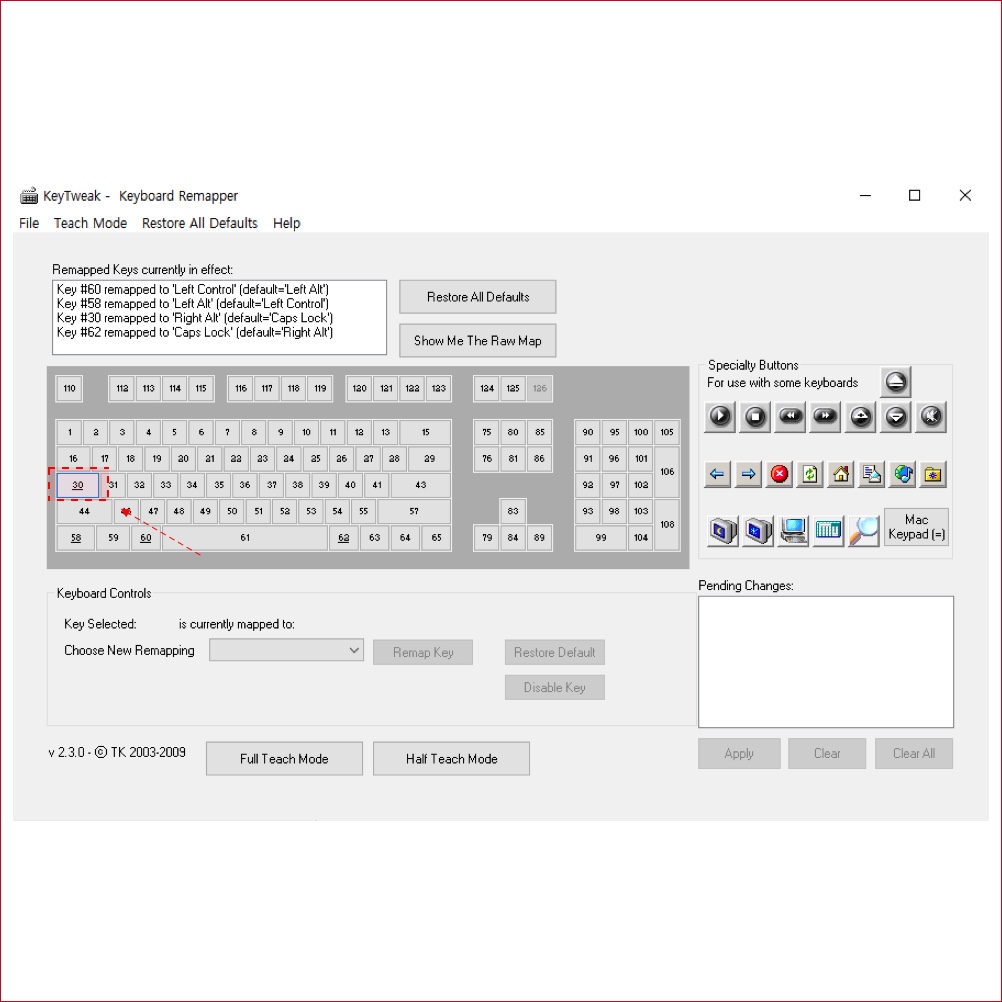Select the browser Back arrow button
Screen dimensions: 1002x1002
click(x=717, y=474)
